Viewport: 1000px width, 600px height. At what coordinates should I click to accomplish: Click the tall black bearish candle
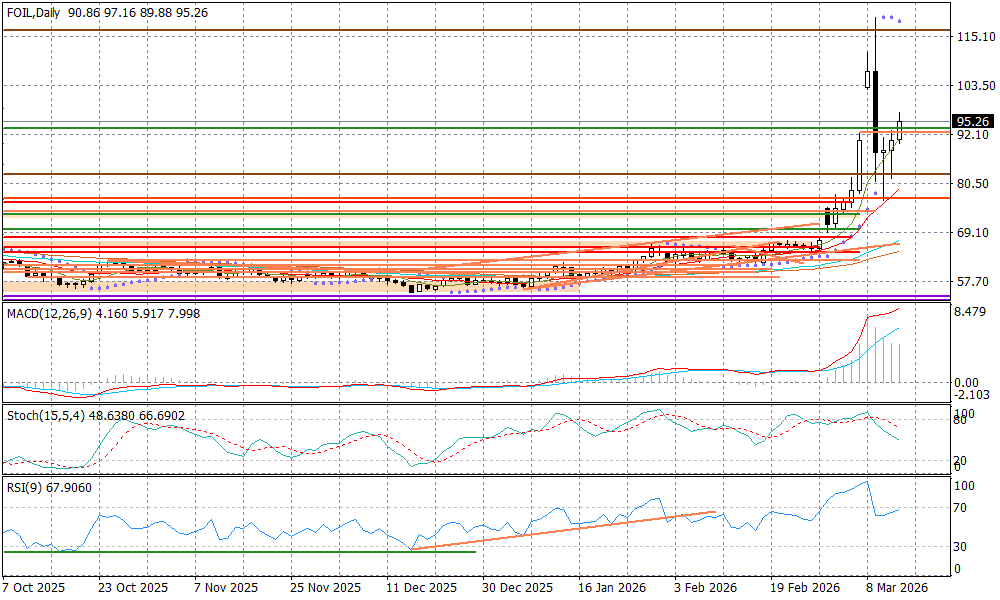coord(875,110)
